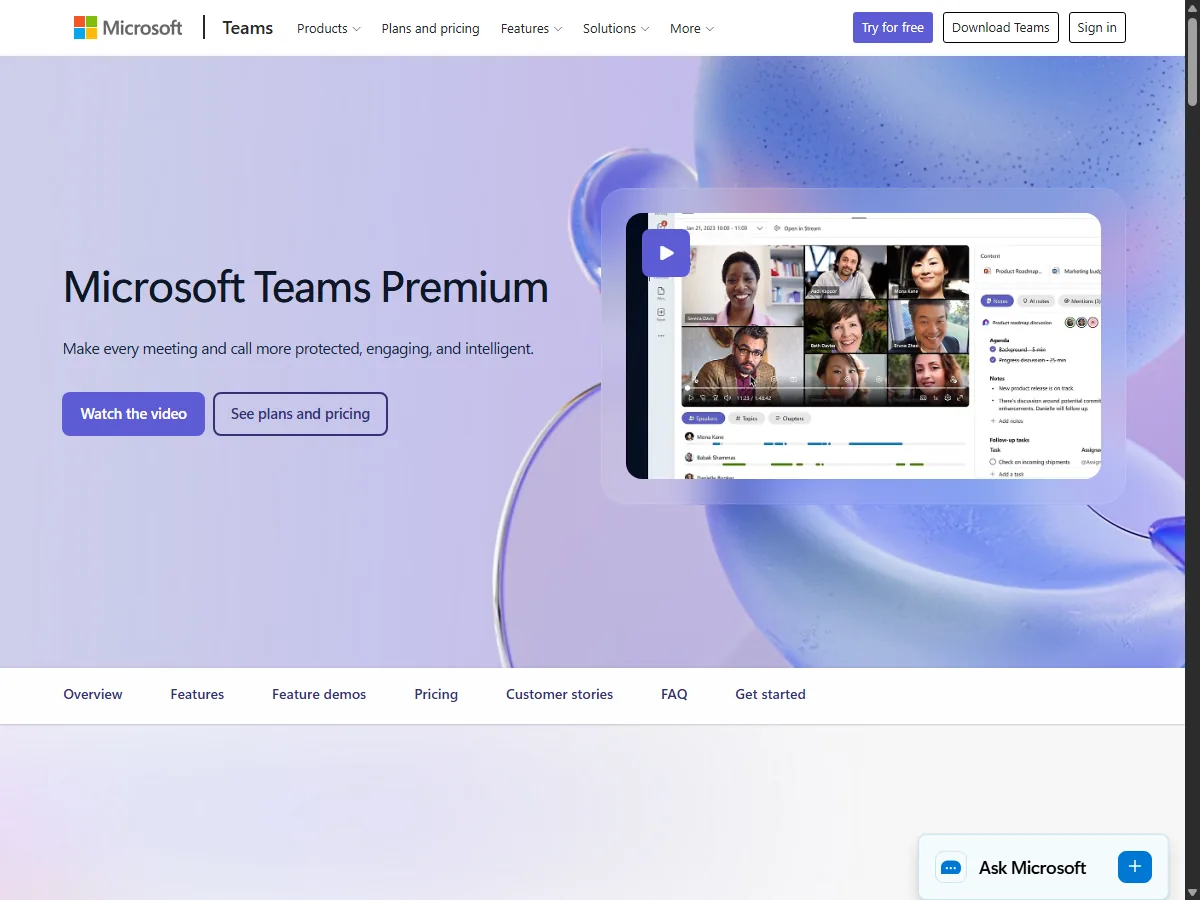Click the Sign in button

1097,28
